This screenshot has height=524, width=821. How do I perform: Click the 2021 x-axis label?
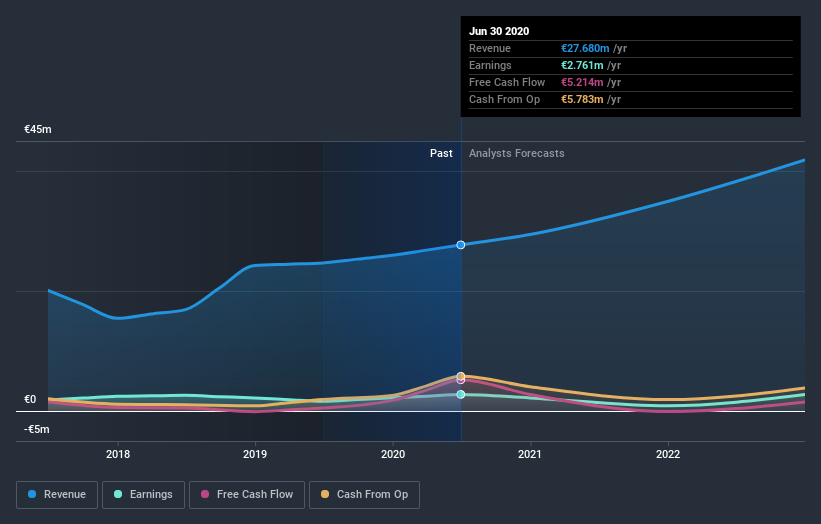point(530,454)
